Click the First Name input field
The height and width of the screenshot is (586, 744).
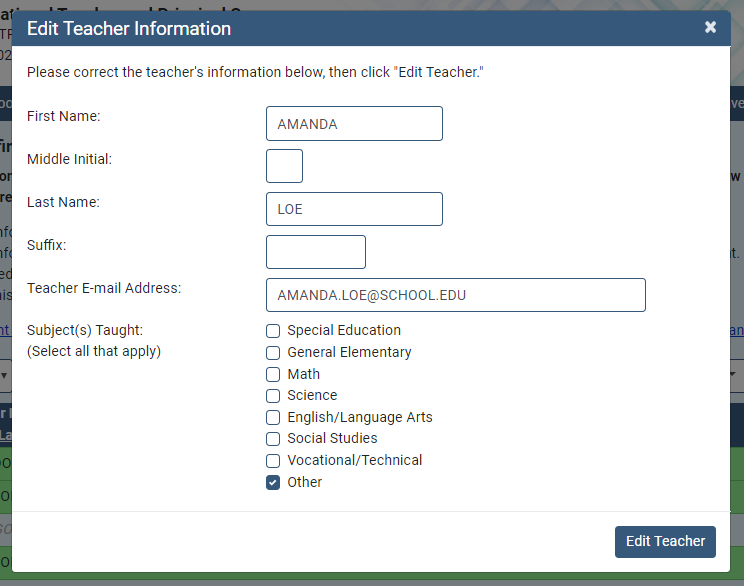pos(354,124)
